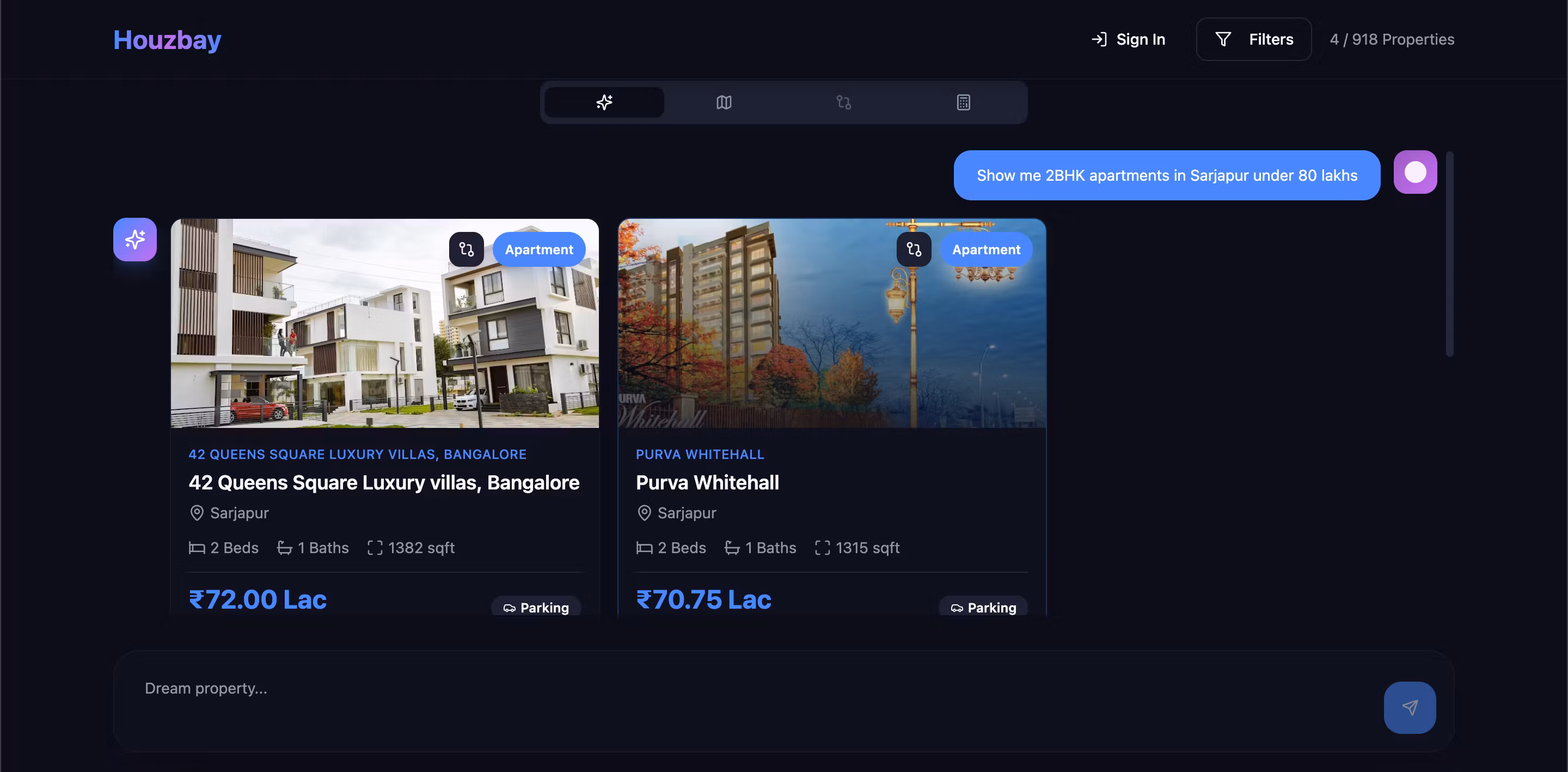Click the Sign In button

point(1128,40)
